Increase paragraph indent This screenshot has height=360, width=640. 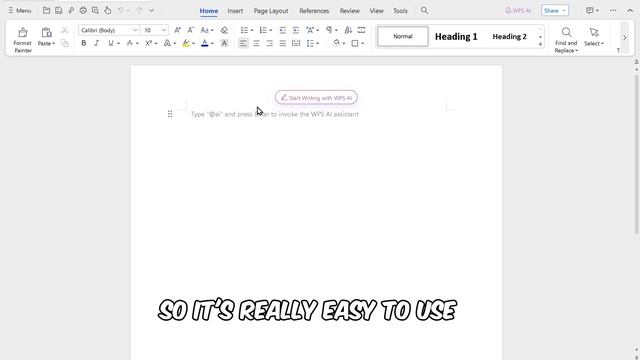(296, 30)
